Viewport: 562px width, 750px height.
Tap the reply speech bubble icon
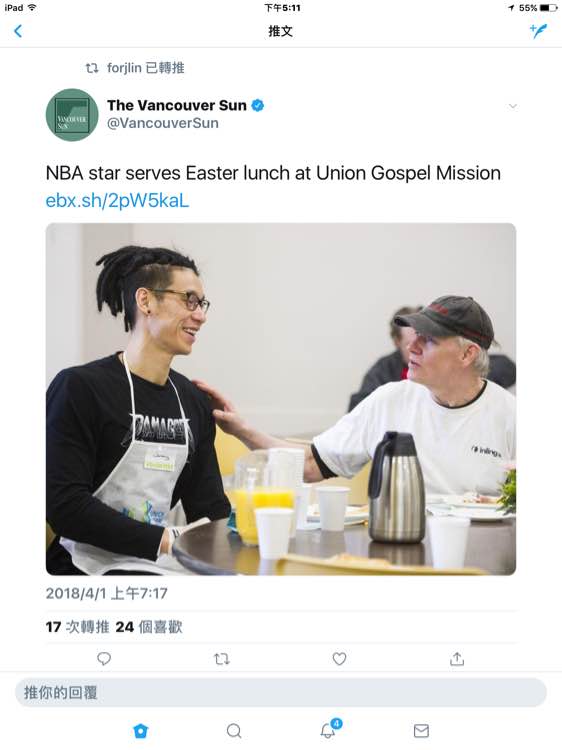click(104, 659)
